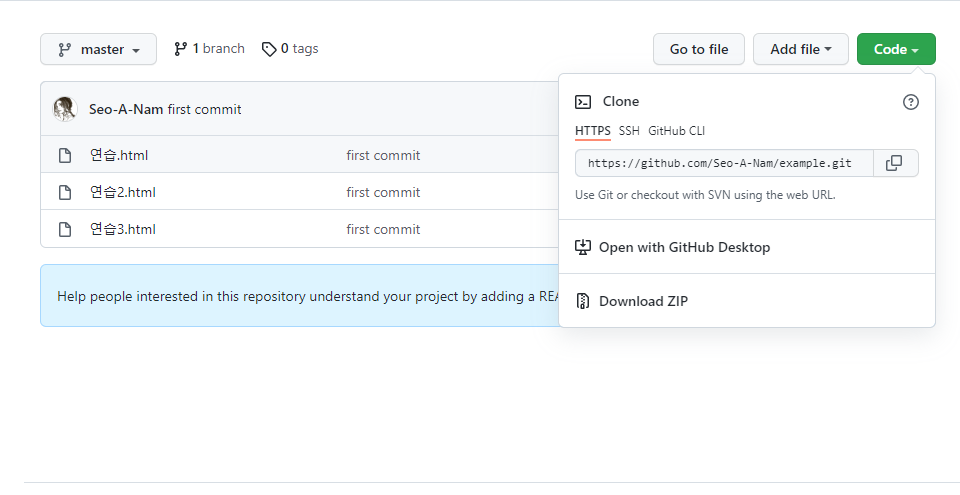Open the latest first commit message link
The width and height of the screenshot is (960, 495).
click(x=204, y=109)
